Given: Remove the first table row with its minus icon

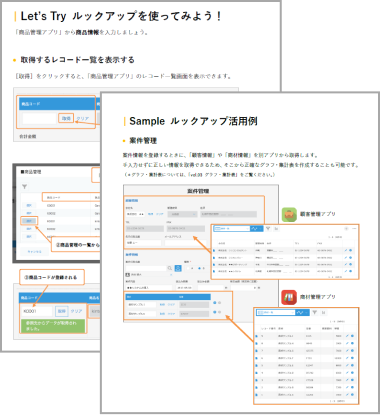Looking at the screenshot, I should [219, 303].
